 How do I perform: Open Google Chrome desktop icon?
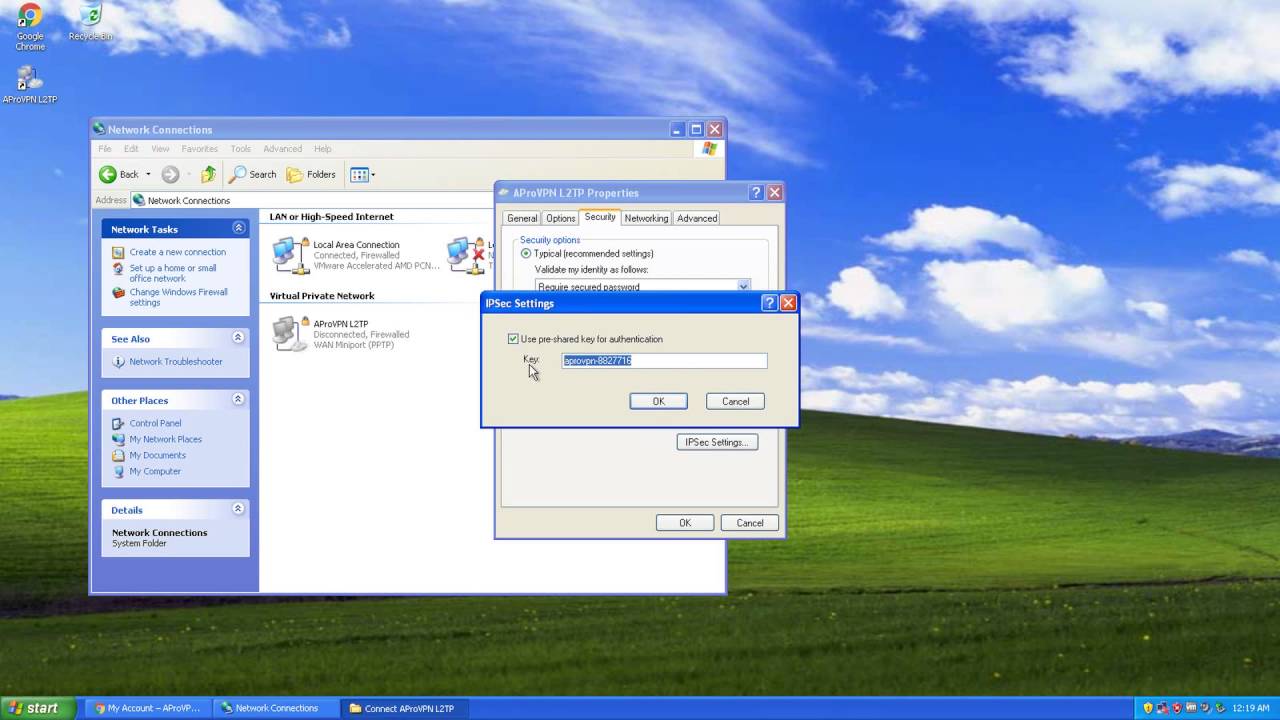(30, 16)
